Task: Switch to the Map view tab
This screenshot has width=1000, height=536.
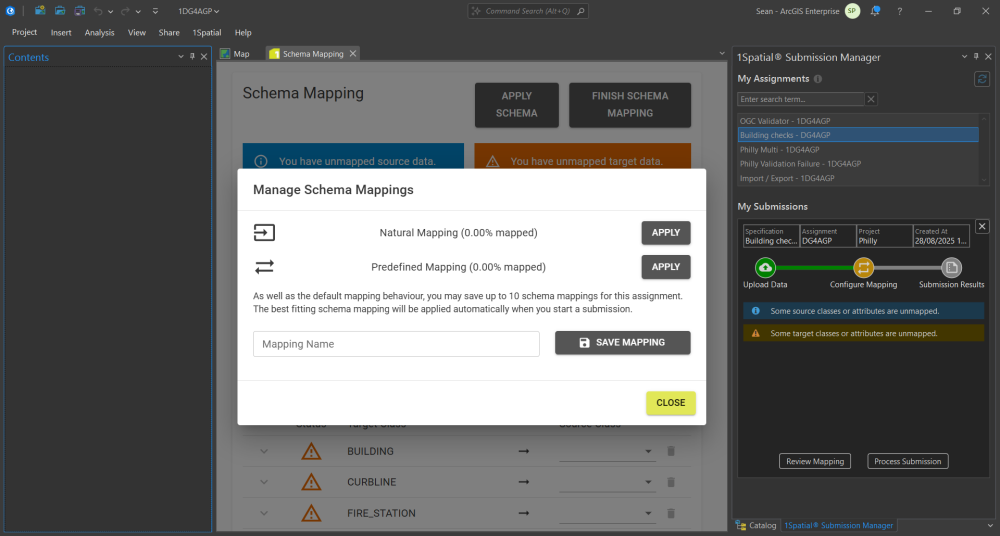Action: 235,54
